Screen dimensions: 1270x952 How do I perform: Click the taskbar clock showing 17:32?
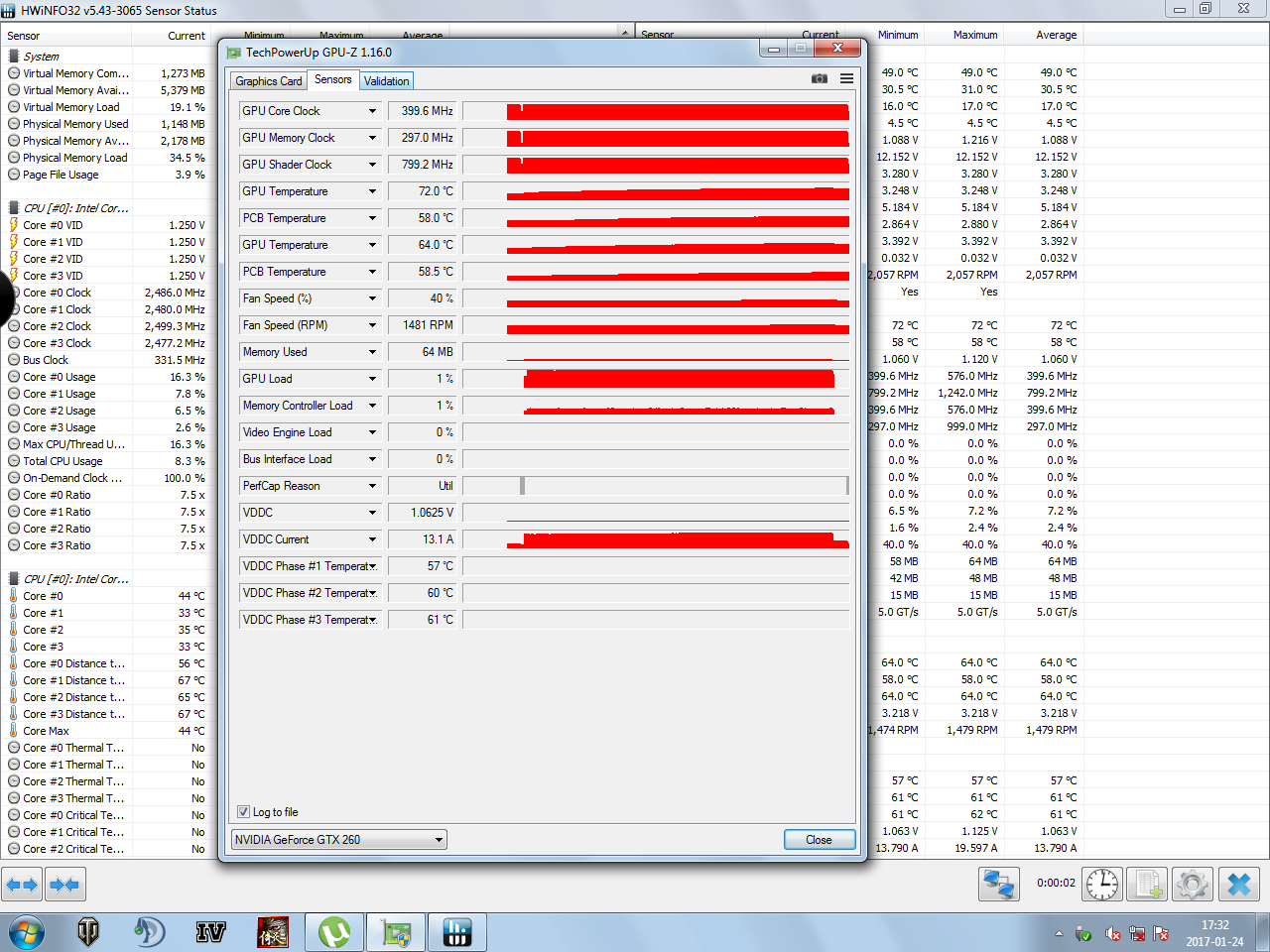click(1214, 933)
